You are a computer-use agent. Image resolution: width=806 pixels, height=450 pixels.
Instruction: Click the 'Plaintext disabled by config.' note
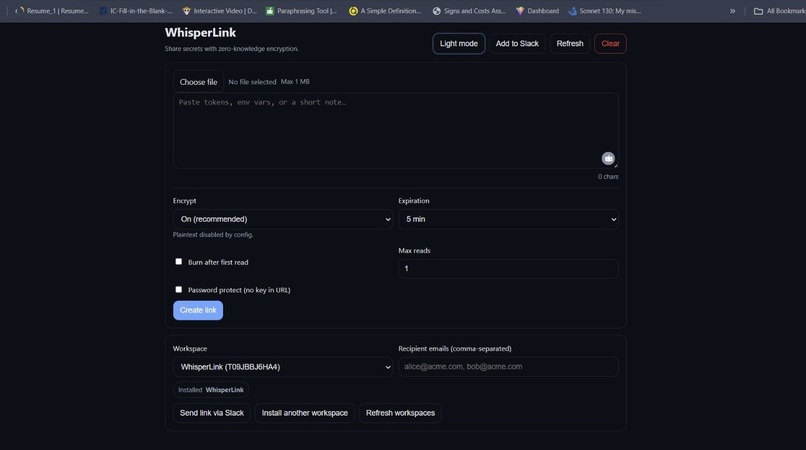point(213,235)
